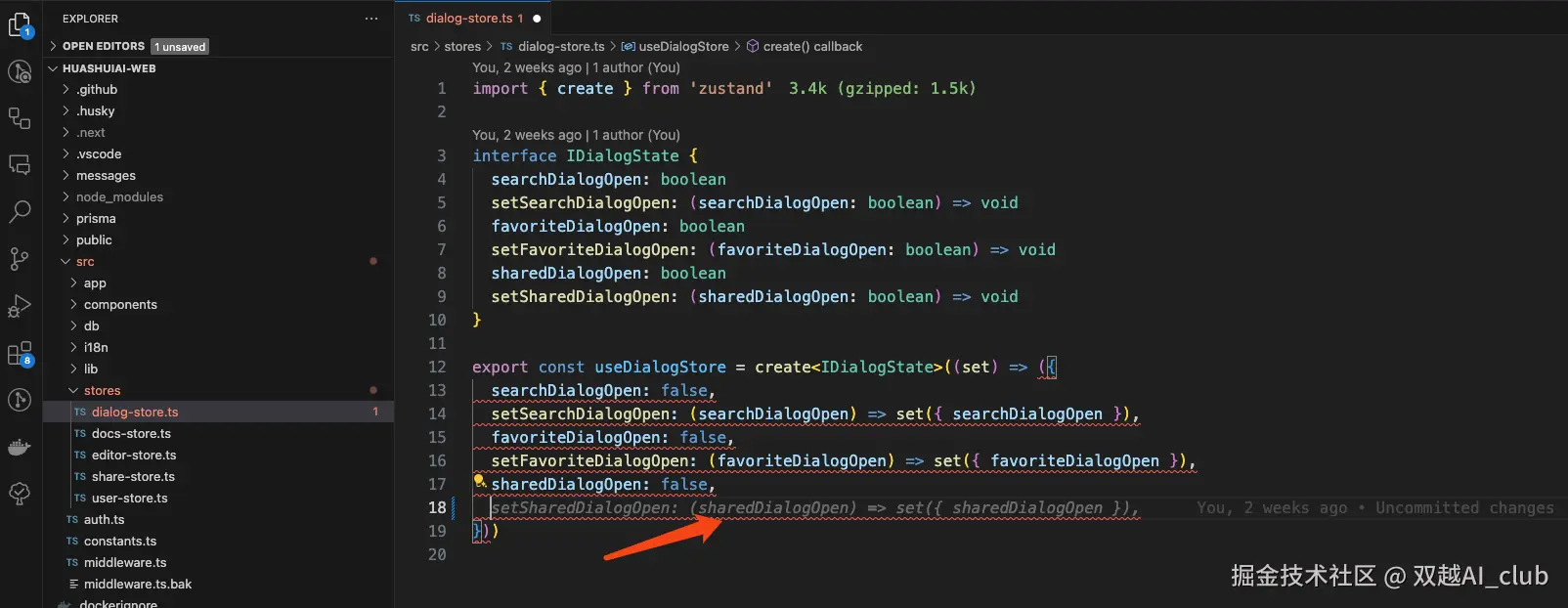Expand the OPEN EDITORS section
The width and height of the screenshot is (1568, 608).
(54, 46)
